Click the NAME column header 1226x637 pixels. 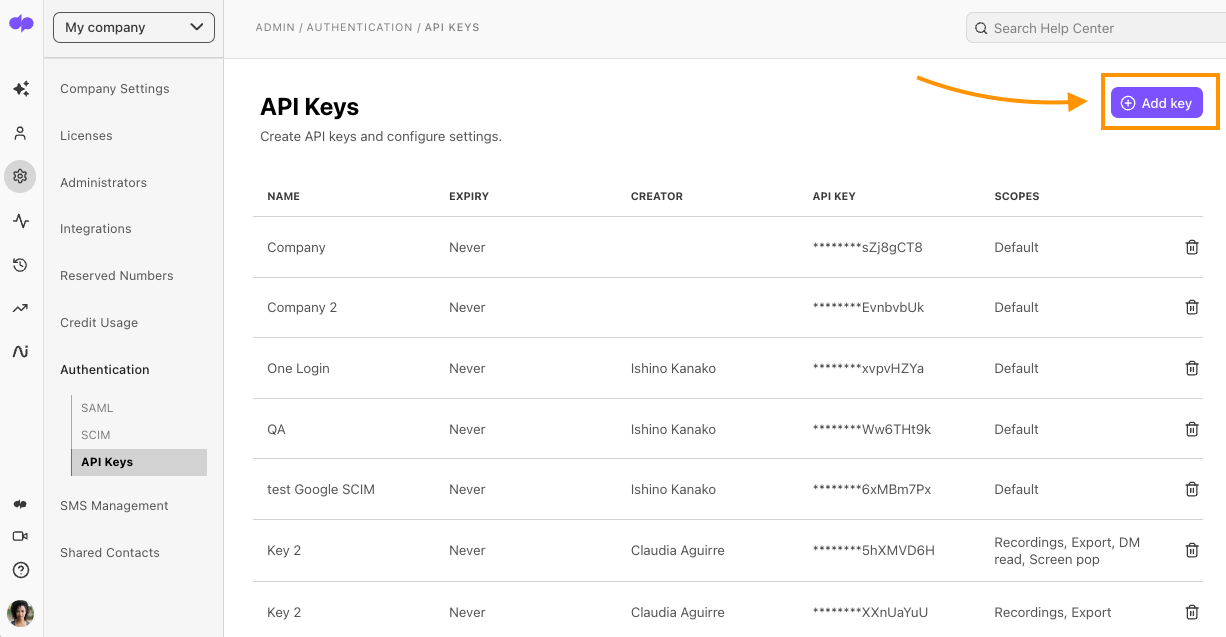tap(284, 196)
